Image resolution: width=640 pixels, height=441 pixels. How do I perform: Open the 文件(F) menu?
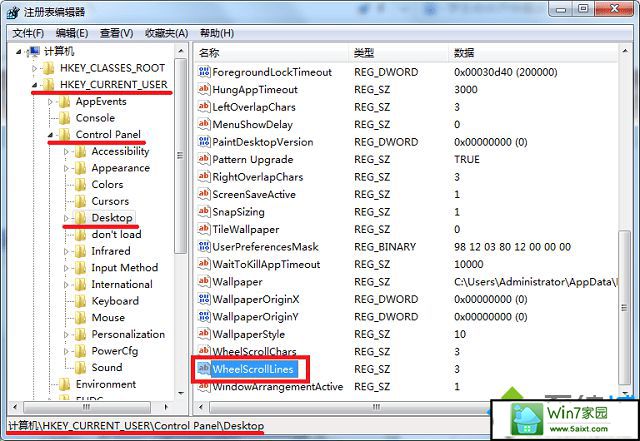[28, 33]
